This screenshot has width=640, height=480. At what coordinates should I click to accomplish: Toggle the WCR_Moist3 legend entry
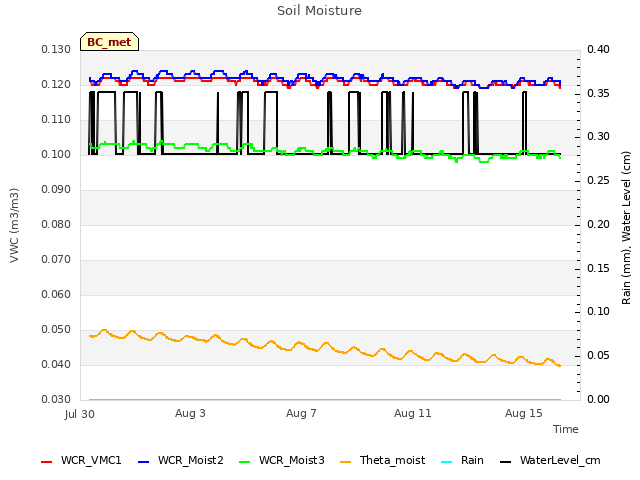click(x=282, y=461)
